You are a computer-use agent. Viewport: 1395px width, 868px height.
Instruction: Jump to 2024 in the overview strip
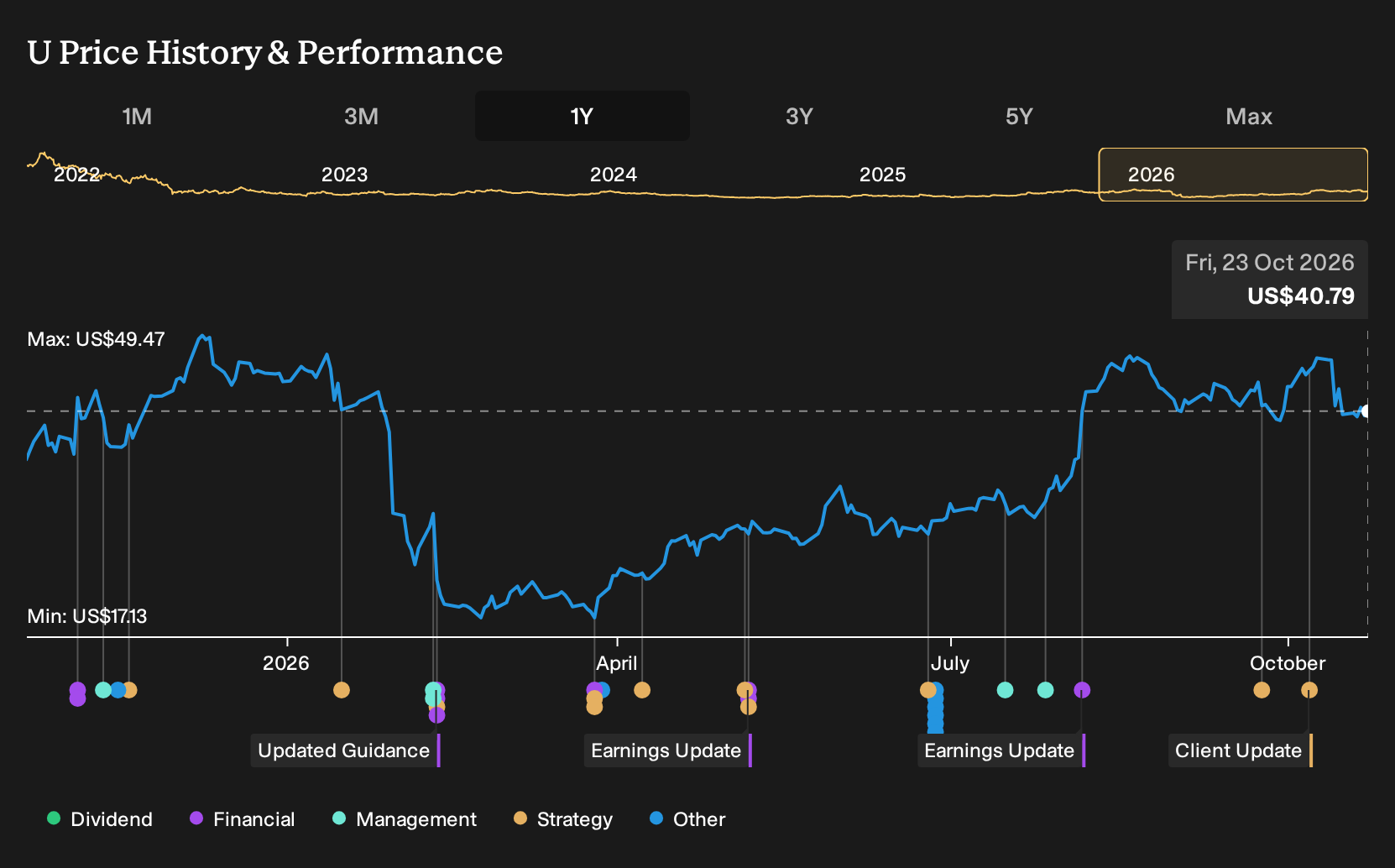(614, 175)
